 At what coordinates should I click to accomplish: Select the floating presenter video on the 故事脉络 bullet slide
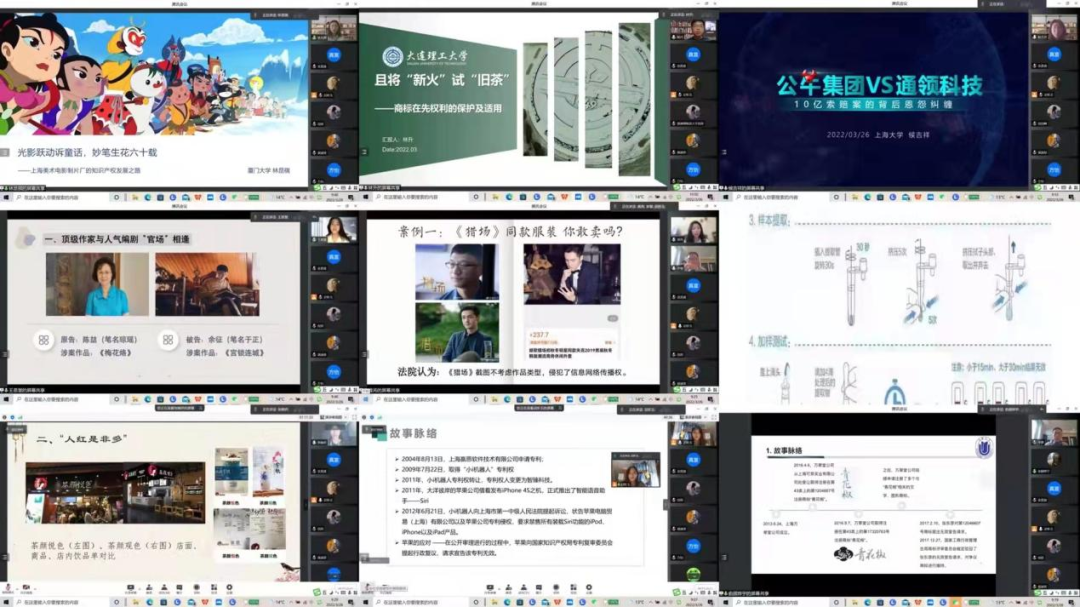pos(634,470)
